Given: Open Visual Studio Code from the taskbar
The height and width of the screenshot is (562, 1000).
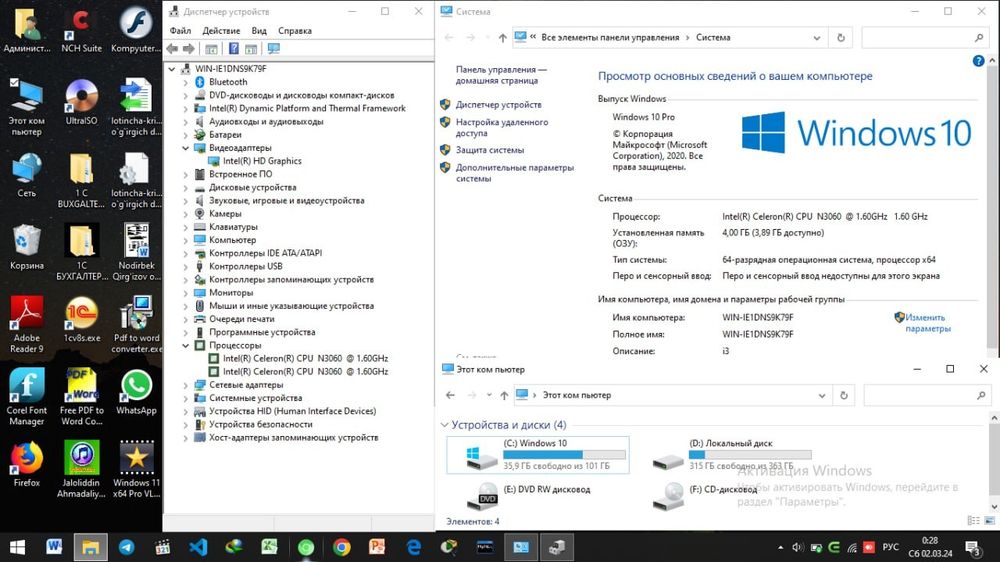Looking at the screenshot, I should pos(198,547).
